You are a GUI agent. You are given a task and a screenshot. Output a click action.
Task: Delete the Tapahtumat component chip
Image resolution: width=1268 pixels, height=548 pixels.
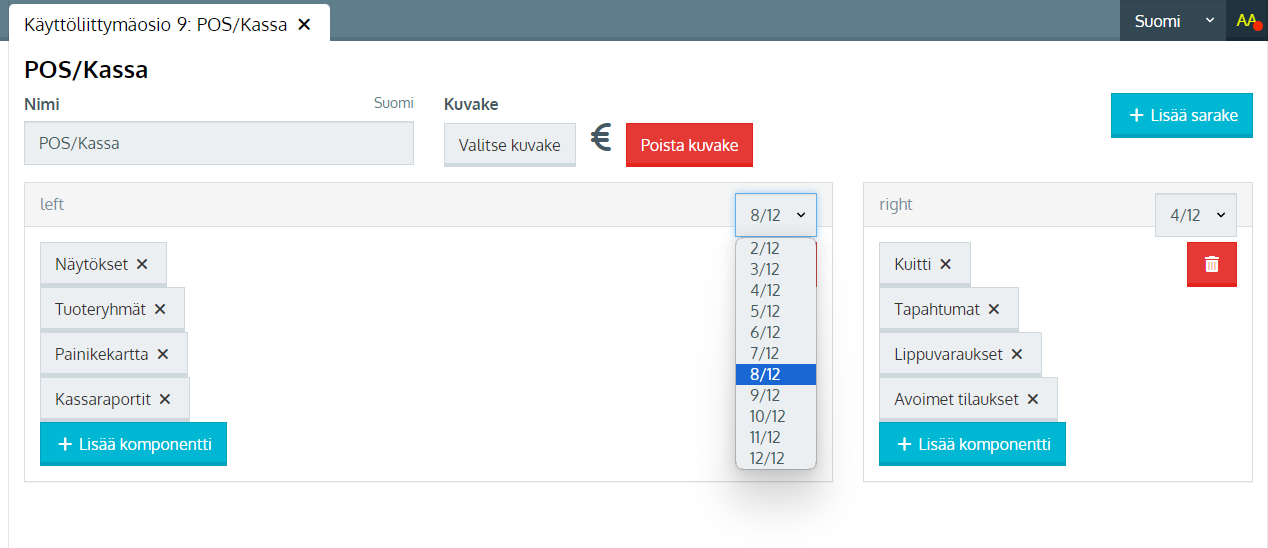994,309
